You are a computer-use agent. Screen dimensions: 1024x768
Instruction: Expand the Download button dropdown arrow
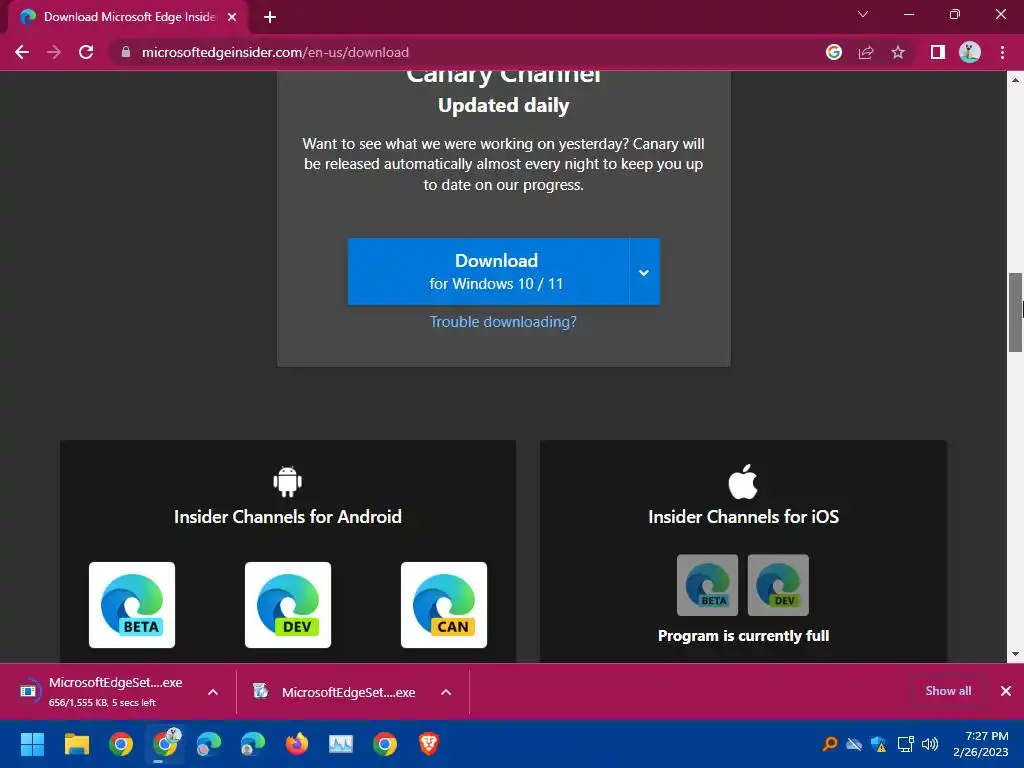click(x=644, y=272)
